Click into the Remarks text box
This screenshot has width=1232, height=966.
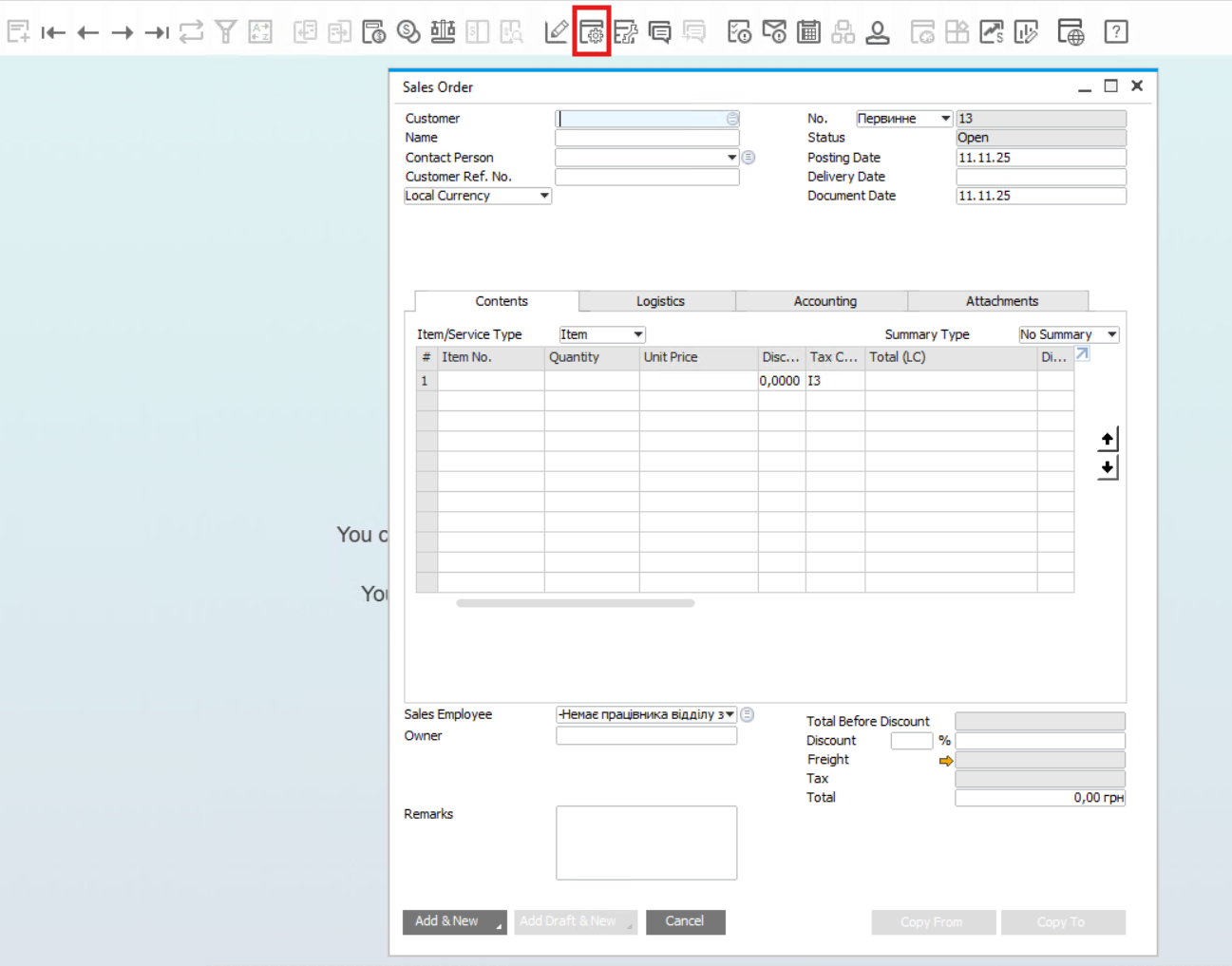(x=646, y=843)
